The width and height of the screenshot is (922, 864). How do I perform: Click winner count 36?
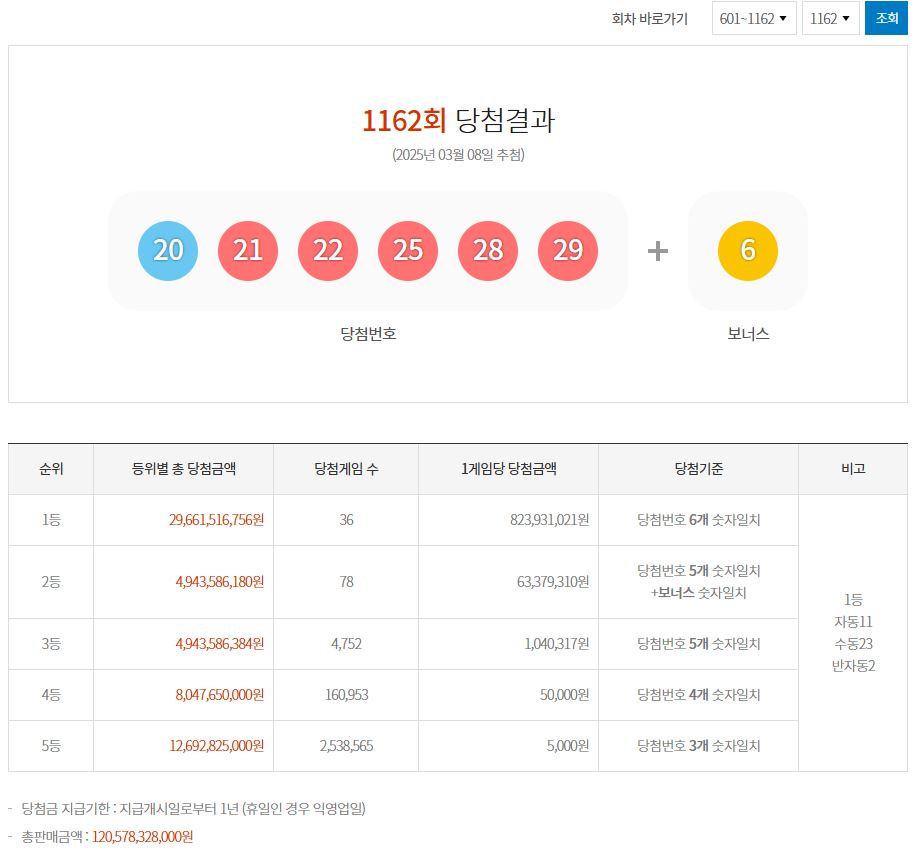click(346, 520)
